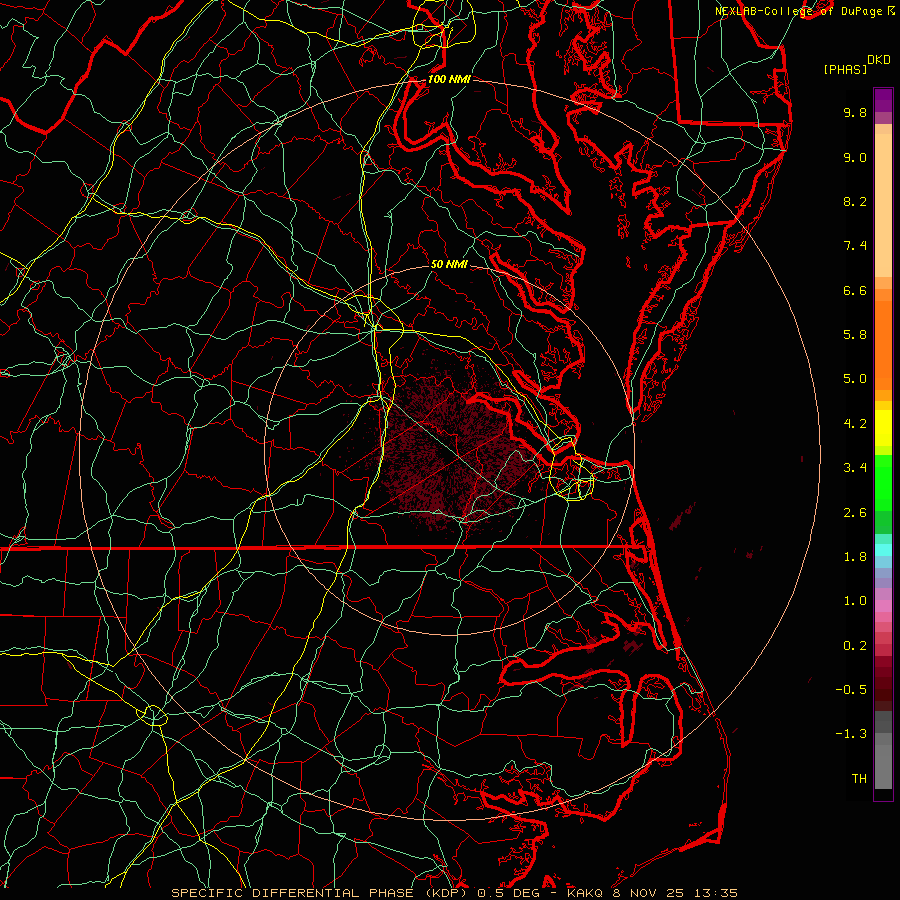The height and width of the screenshot is (900, 900).
Task: Click the 4.2 legend value
Action: click(855, 424)
